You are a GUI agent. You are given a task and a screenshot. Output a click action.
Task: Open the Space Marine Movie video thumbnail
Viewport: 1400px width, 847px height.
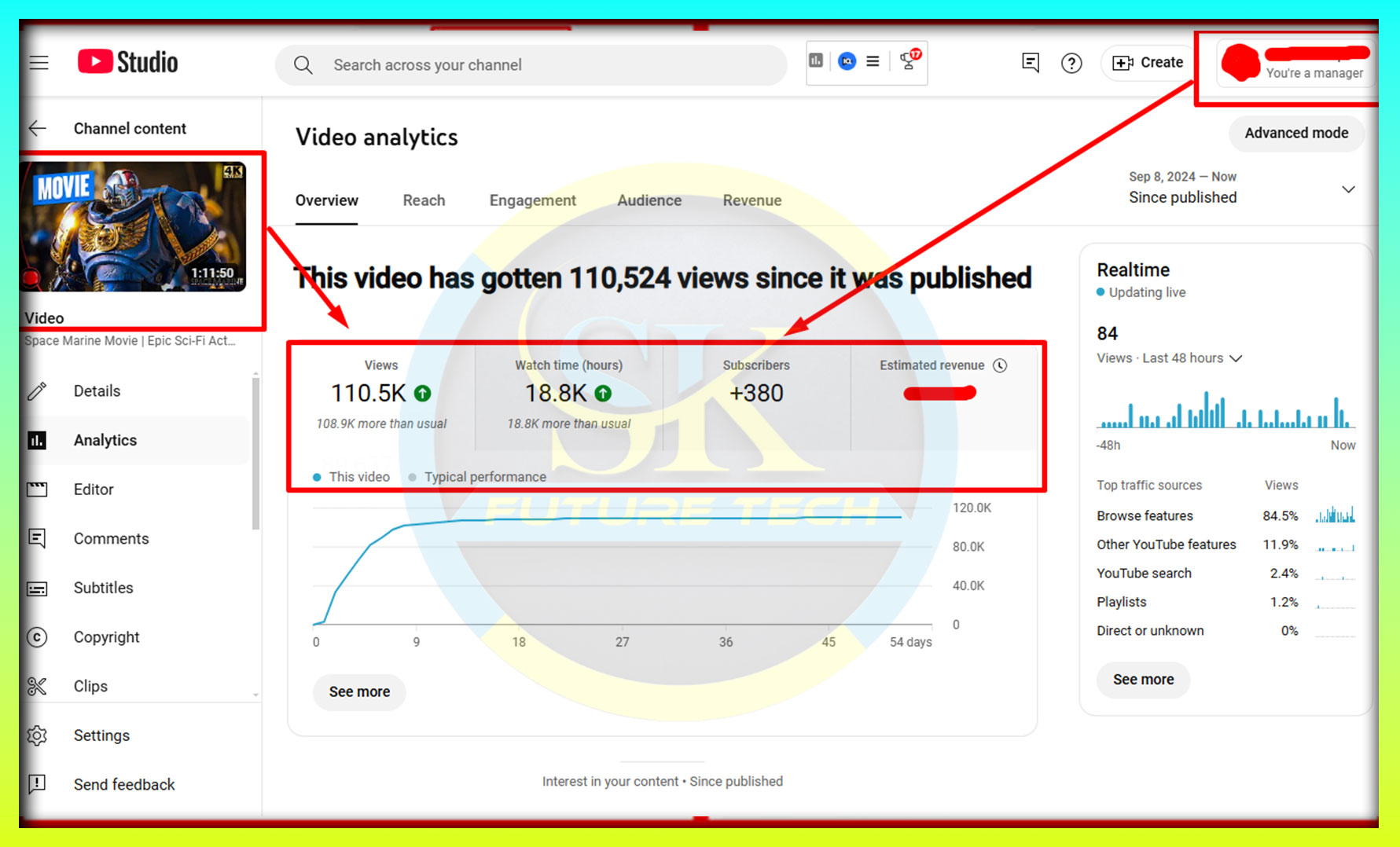click(134, 227)
